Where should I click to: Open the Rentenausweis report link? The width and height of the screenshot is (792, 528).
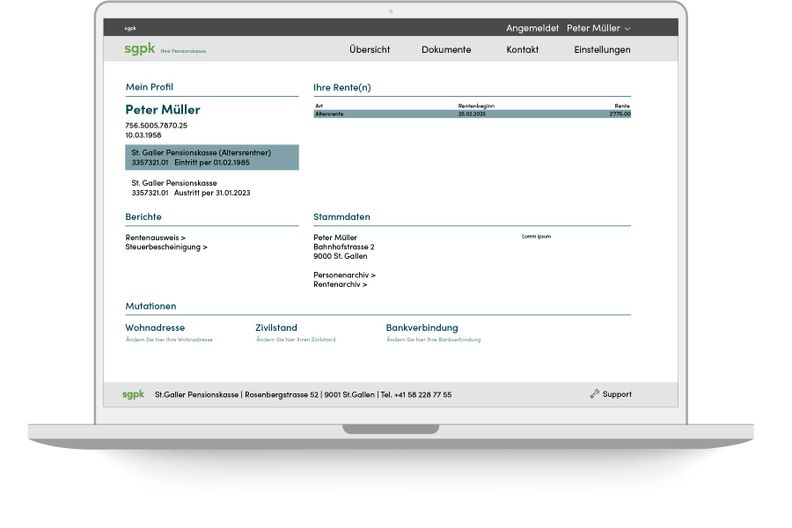tap(155, 237)
